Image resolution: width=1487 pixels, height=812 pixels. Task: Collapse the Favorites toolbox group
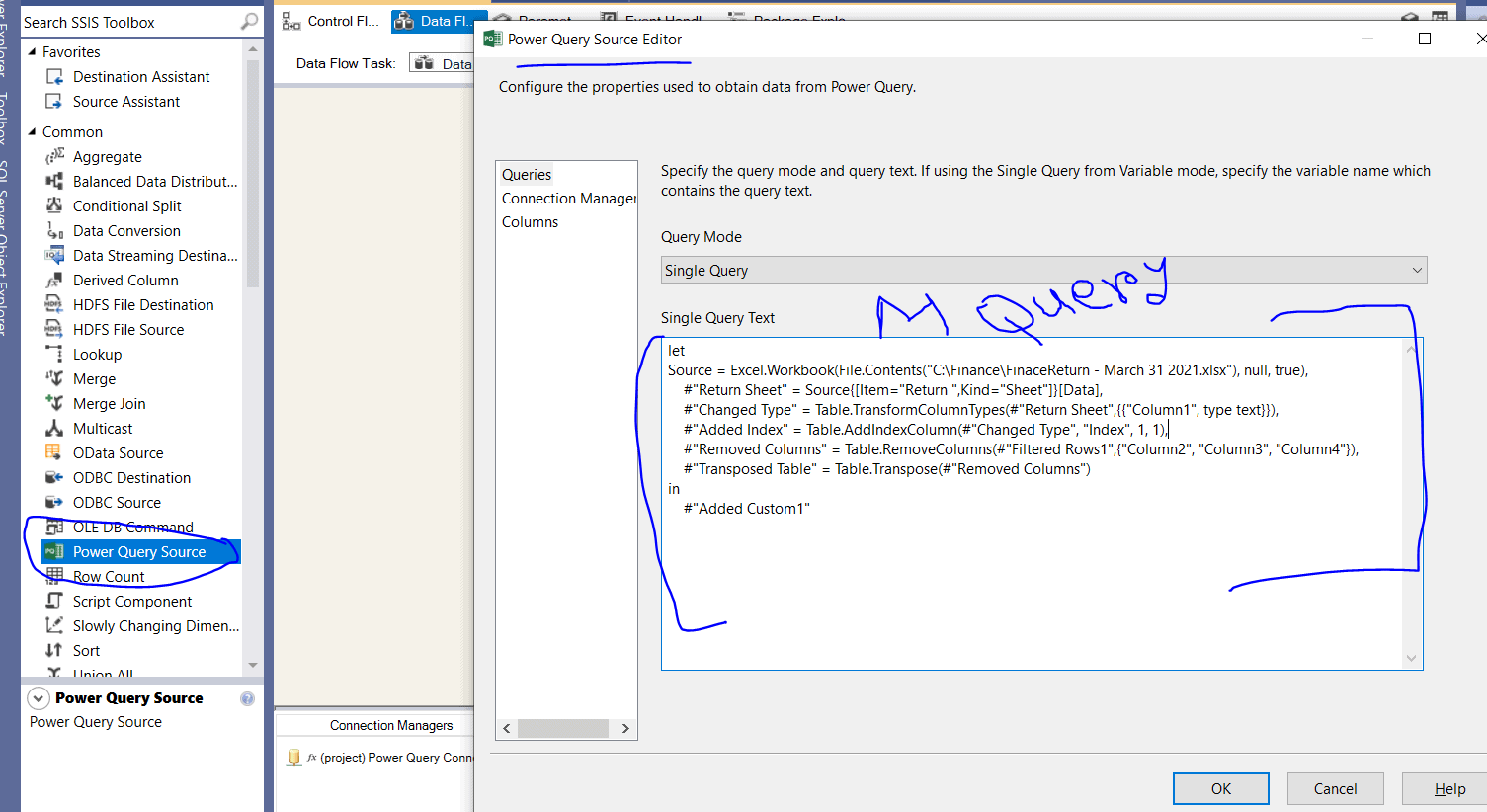click(x=32, y=51)
